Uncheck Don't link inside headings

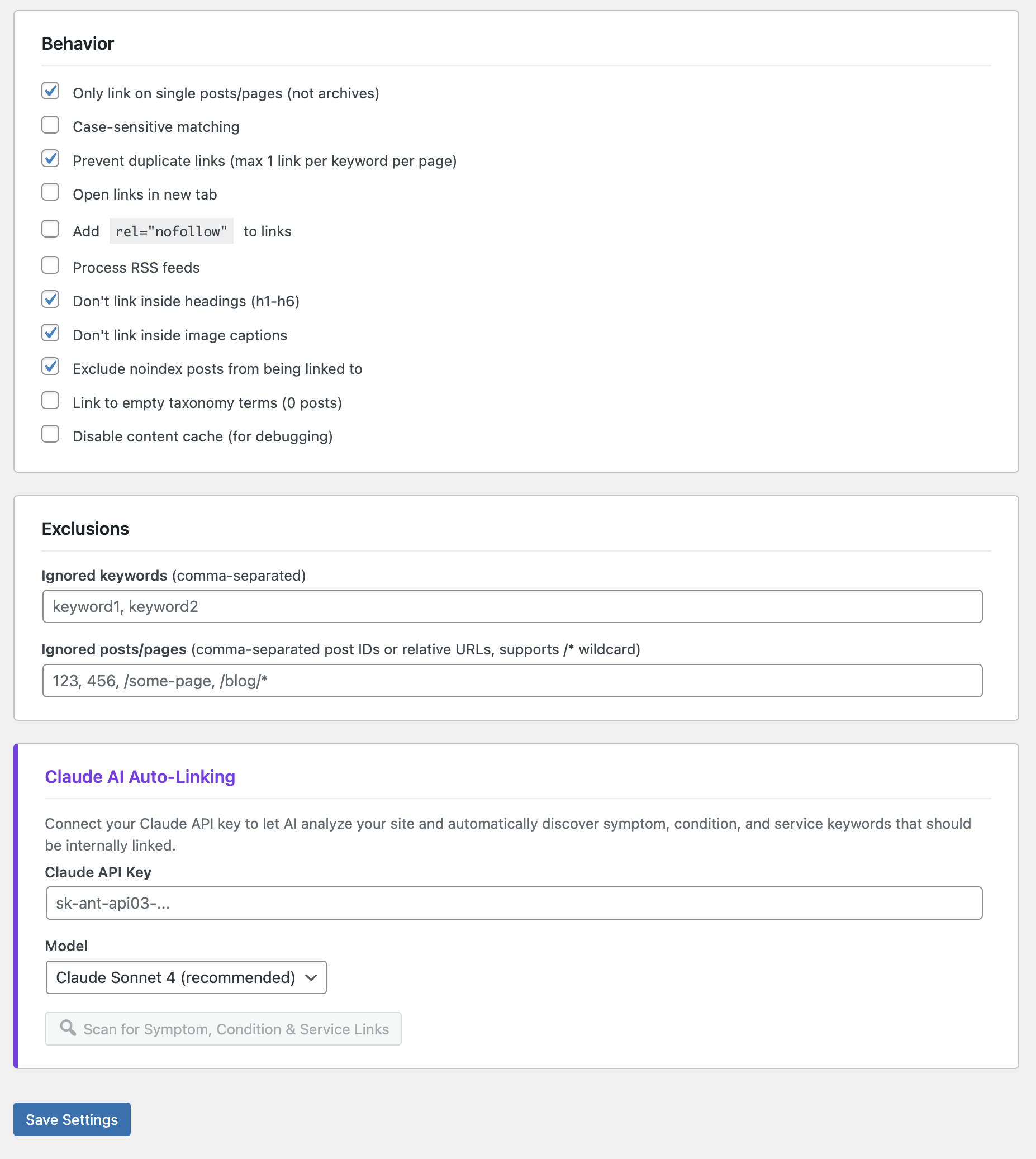point(50,299)
